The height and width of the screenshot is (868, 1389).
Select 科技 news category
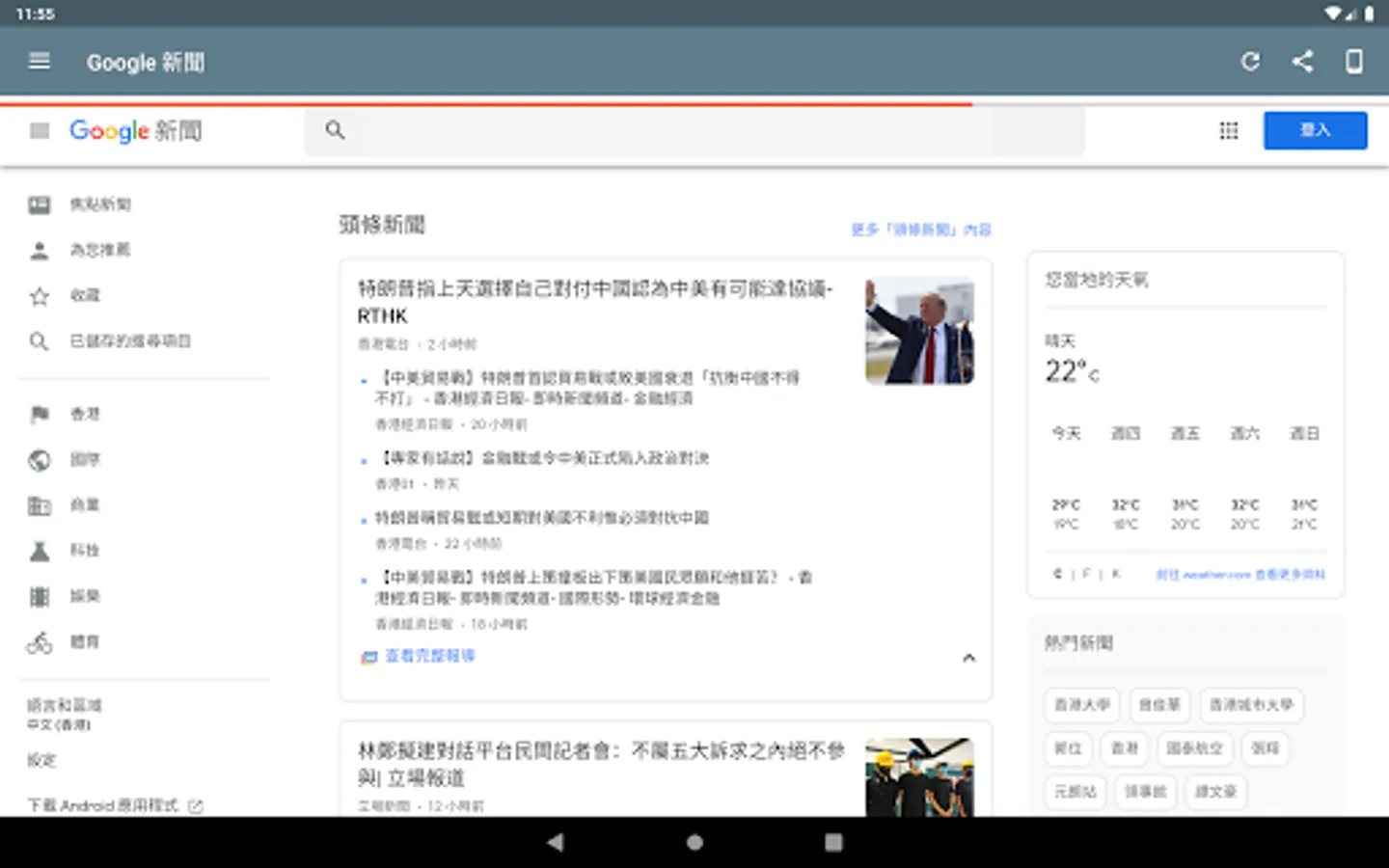coord(85,551)
